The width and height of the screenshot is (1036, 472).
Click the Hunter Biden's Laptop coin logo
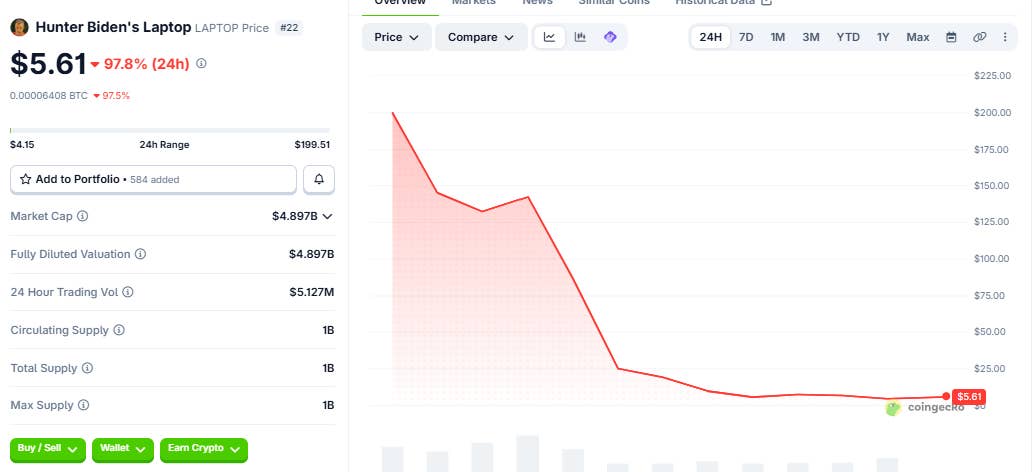pyautogui.click(x=19, y=27)
